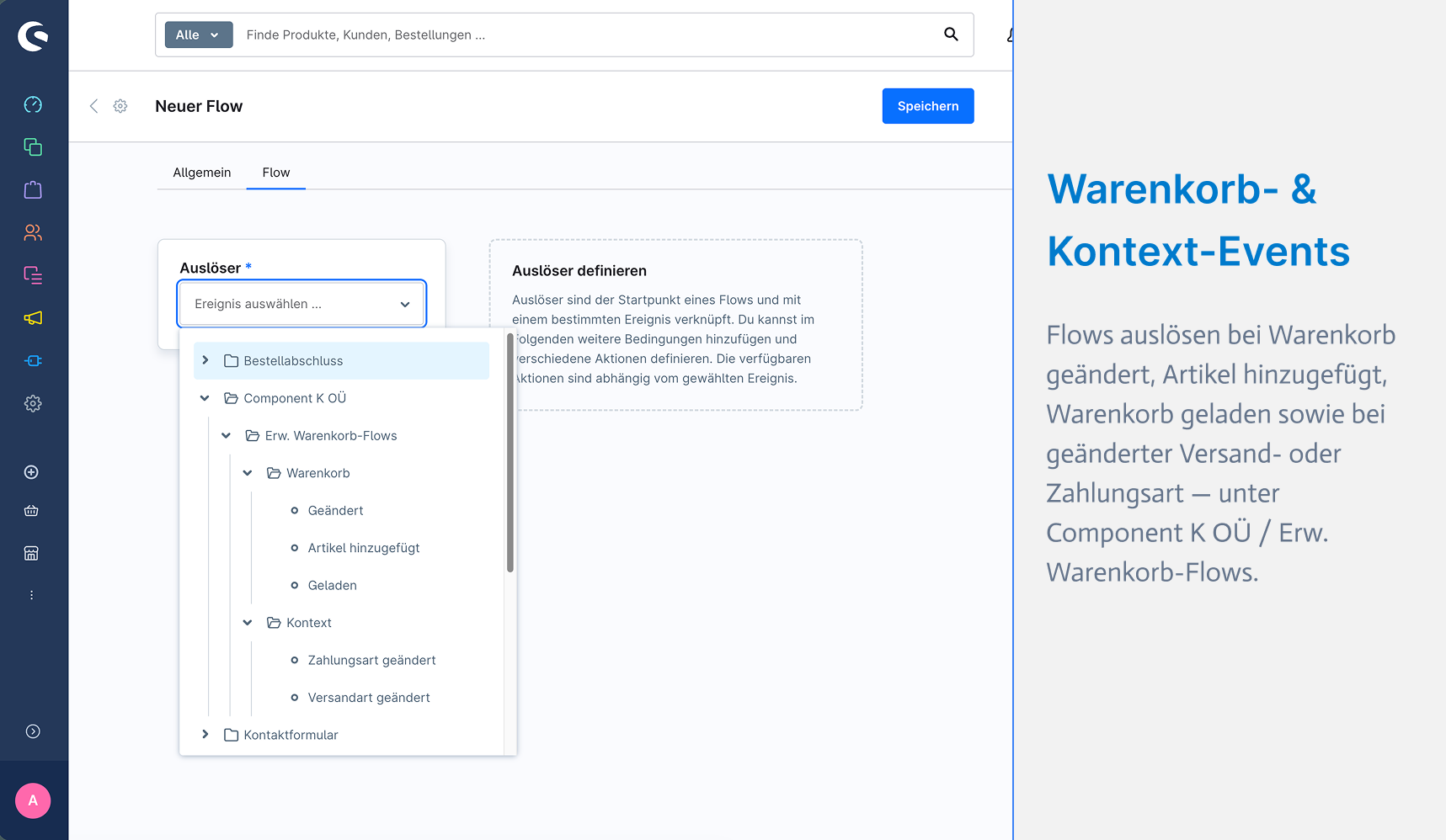
Task: Click the Shopware logo at top left
Action: (33, 35)
